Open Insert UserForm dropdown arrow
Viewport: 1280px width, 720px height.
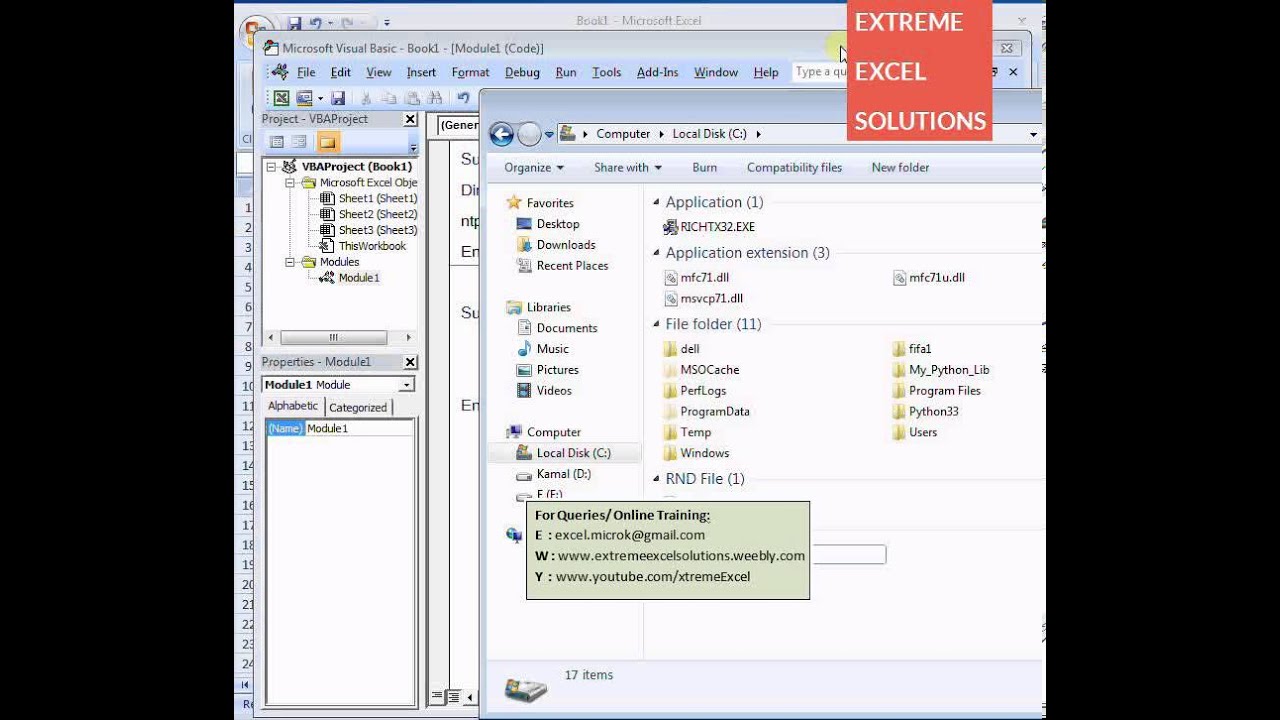click(320, 98)
